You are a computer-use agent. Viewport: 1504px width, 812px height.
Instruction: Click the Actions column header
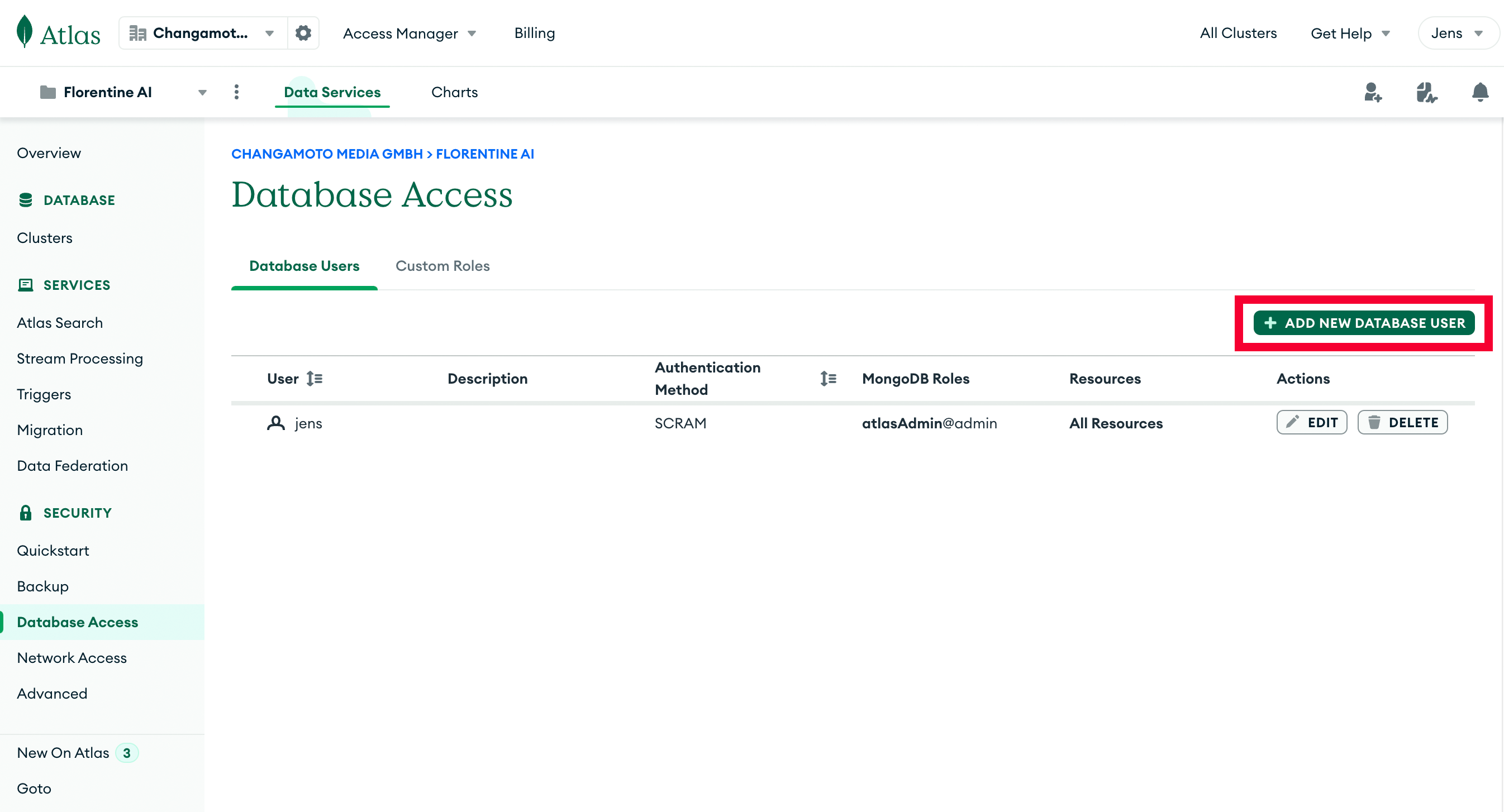point(1302,379)
